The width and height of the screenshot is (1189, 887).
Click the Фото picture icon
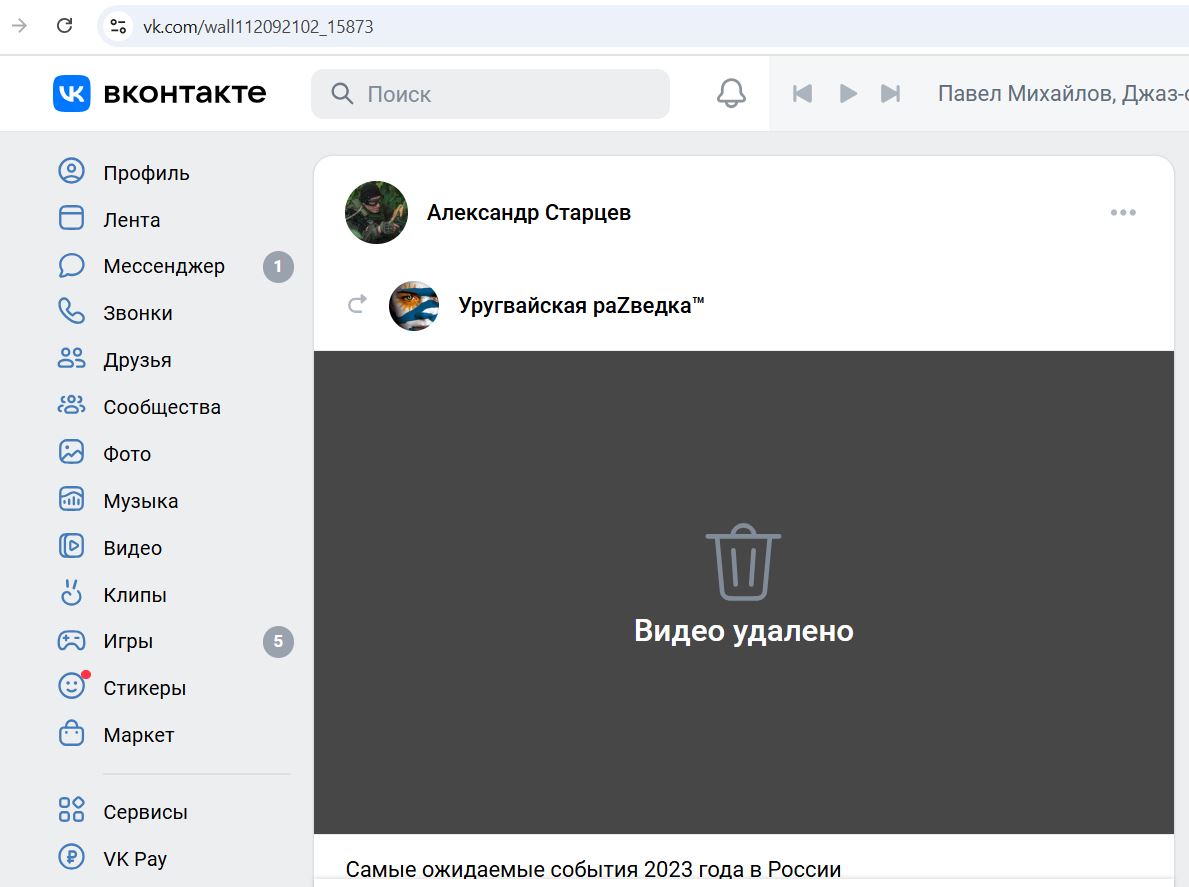(x=71, y=453)
